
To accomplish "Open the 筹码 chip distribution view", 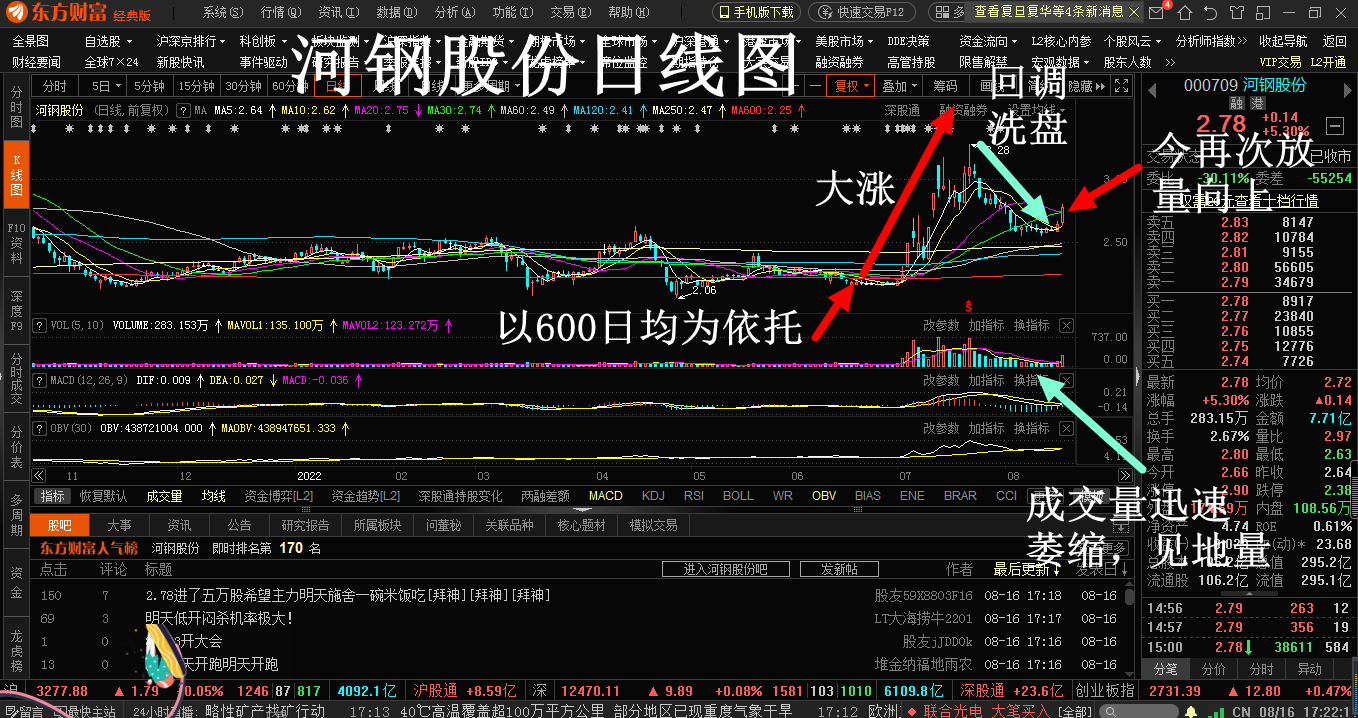I will point(944,85).
